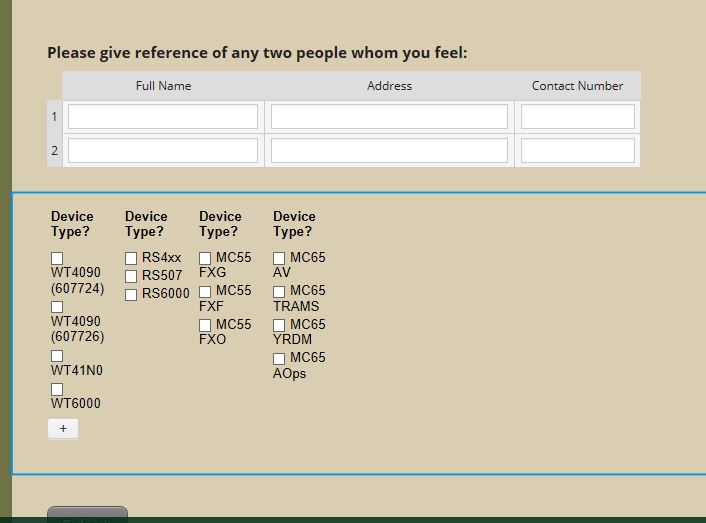
Task: Select the RS507 checkbox
Action: (131, 277)
